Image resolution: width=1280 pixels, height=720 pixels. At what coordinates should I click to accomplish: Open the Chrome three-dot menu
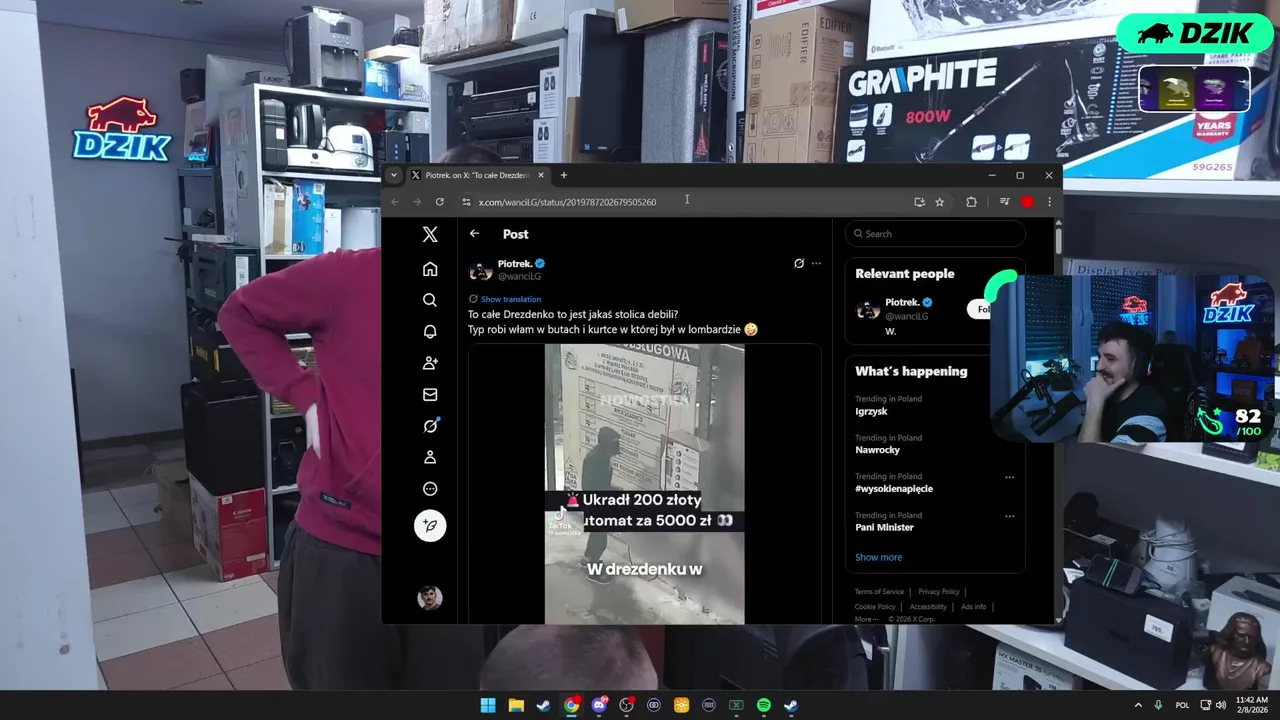pyautogui.click(x=1049, y=202)
